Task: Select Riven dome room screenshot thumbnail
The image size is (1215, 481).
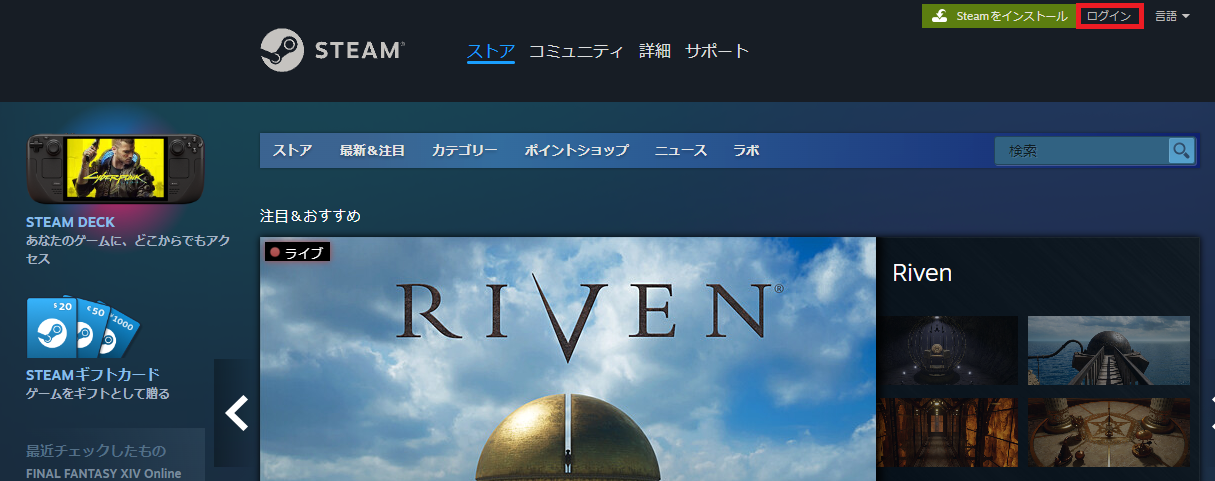Action: pos(948,352)
